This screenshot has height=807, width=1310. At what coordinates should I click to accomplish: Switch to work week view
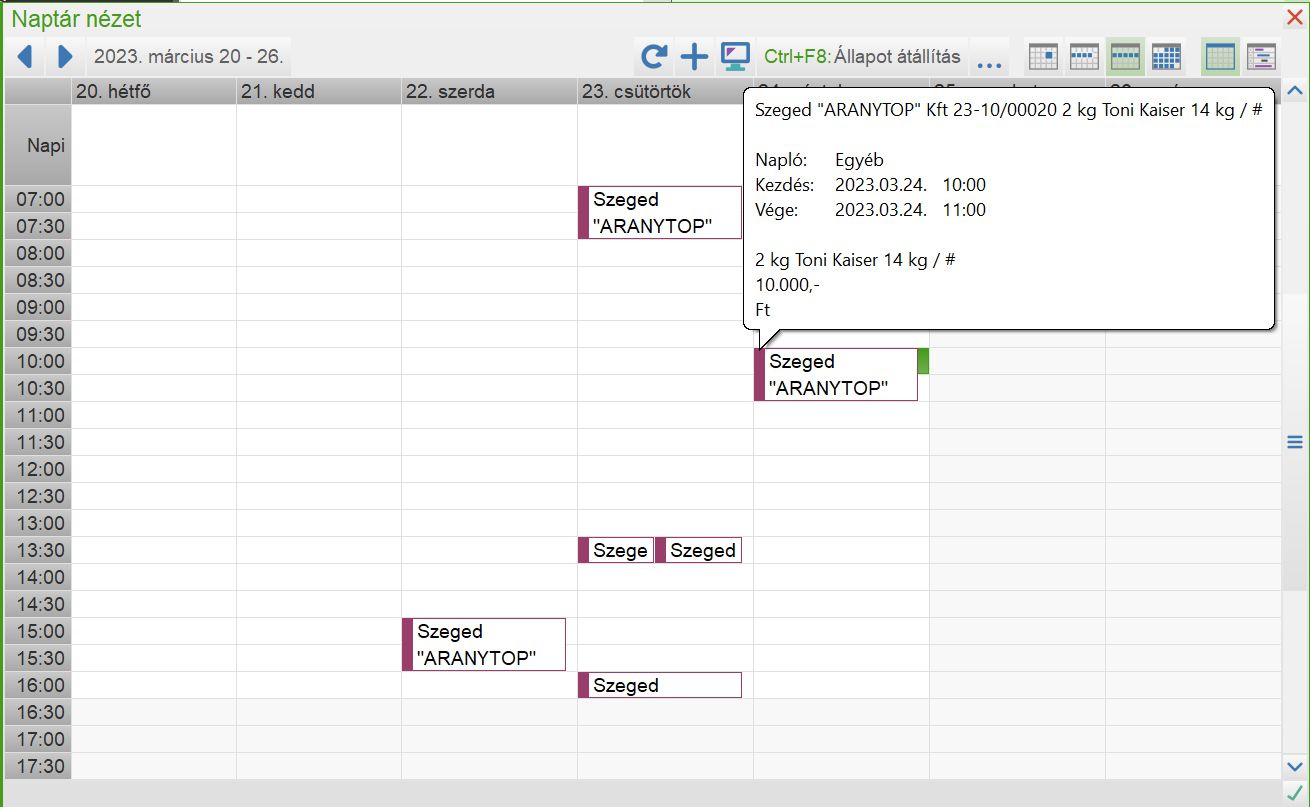point(1085,57)
